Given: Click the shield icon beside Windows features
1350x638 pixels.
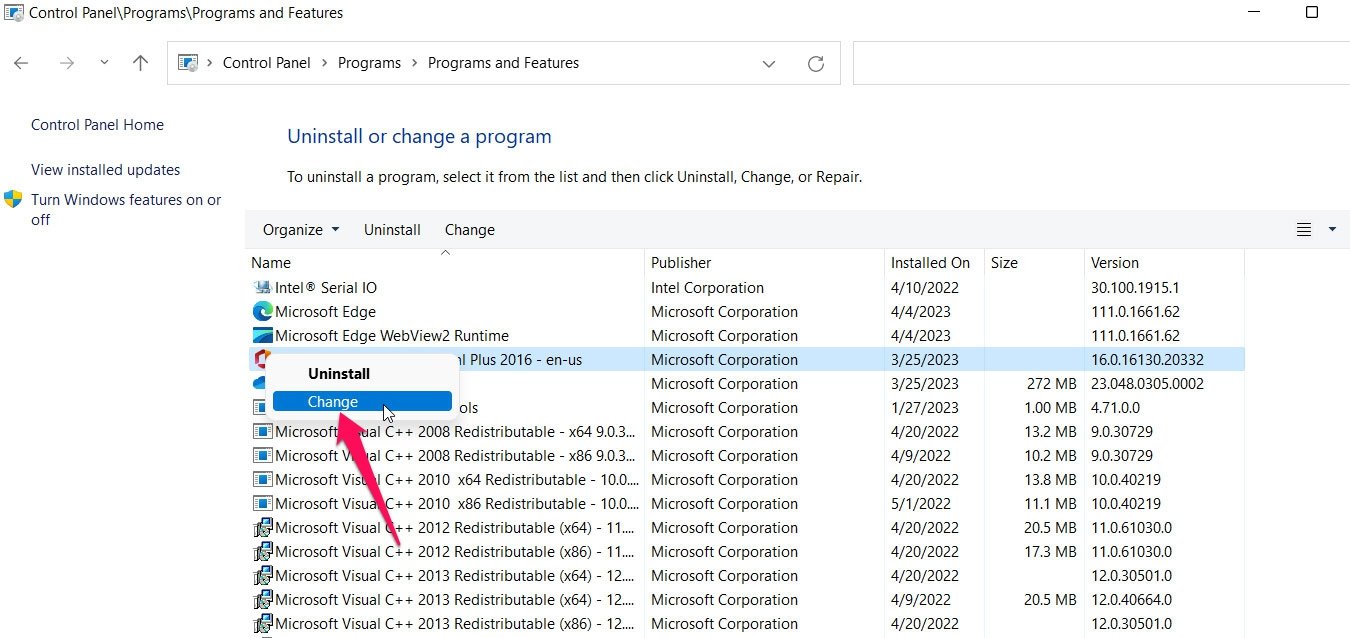Looking at the screenshot, I should click(x=13, y=199).
